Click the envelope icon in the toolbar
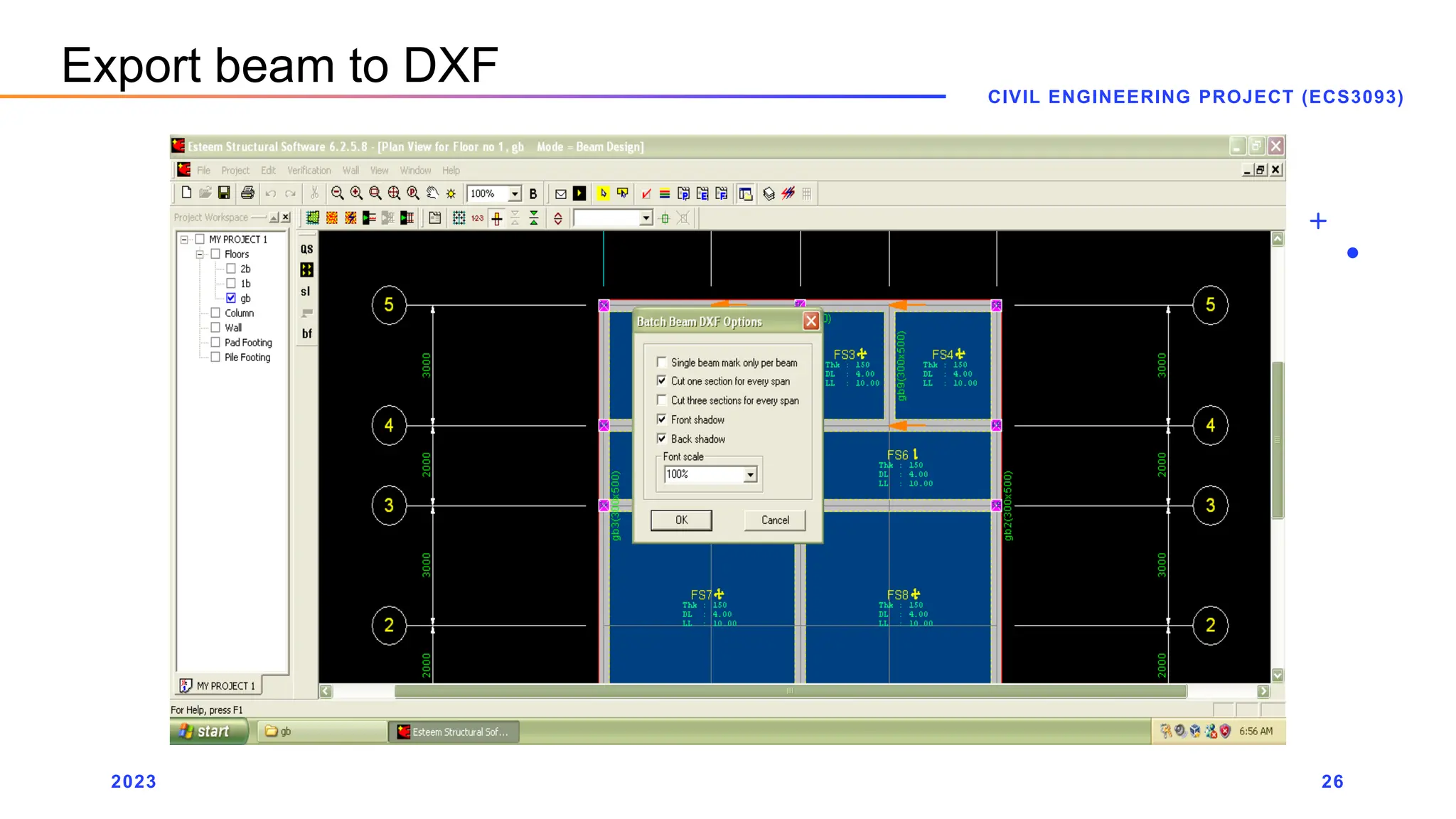The width and height of the screenshot is (1456, 819). (561, 193)
